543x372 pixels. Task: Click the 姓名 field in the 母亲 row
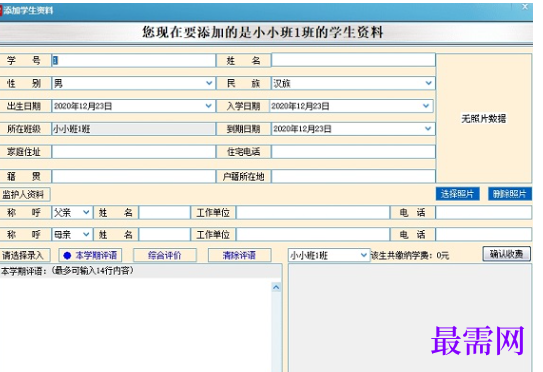tap(164, 234)
